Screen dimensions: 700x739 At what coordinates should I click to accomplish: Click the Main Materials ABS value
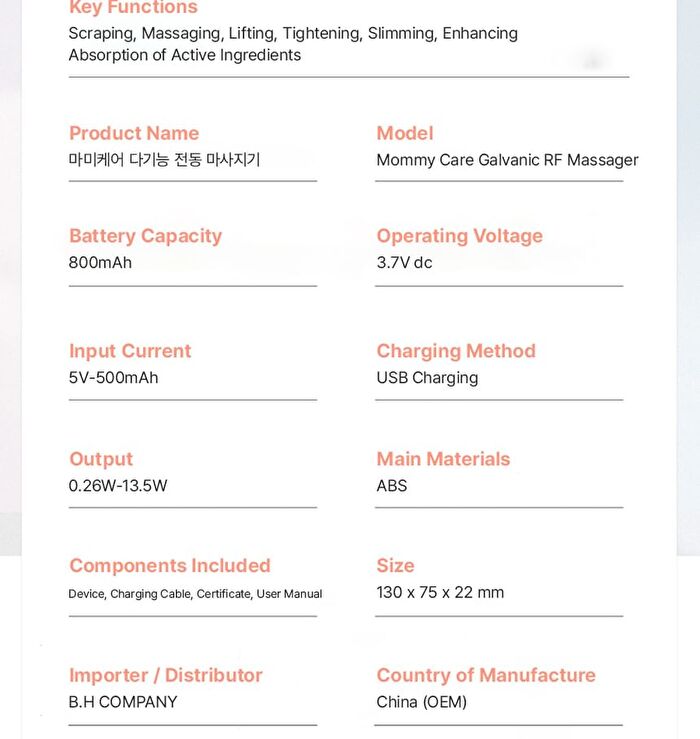pyautogui.click(x=392, y=485)
